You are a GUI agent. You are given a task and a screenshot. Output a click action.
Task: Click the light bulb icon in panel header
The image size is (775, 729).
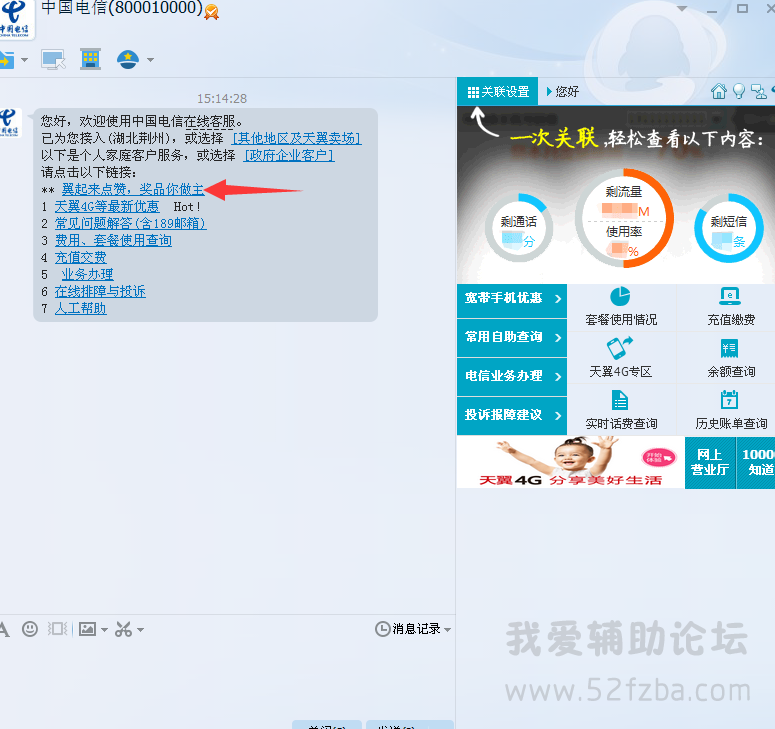point(739,91)
